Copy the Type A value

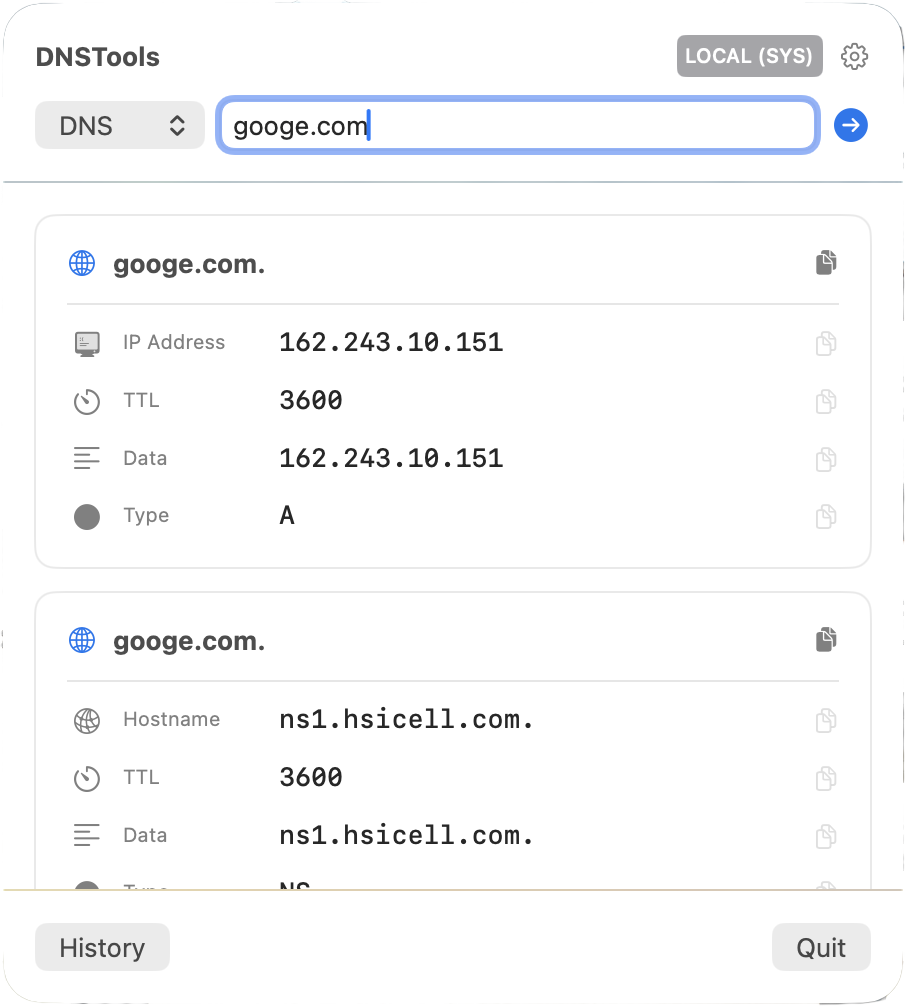click(x=825, y=517)
